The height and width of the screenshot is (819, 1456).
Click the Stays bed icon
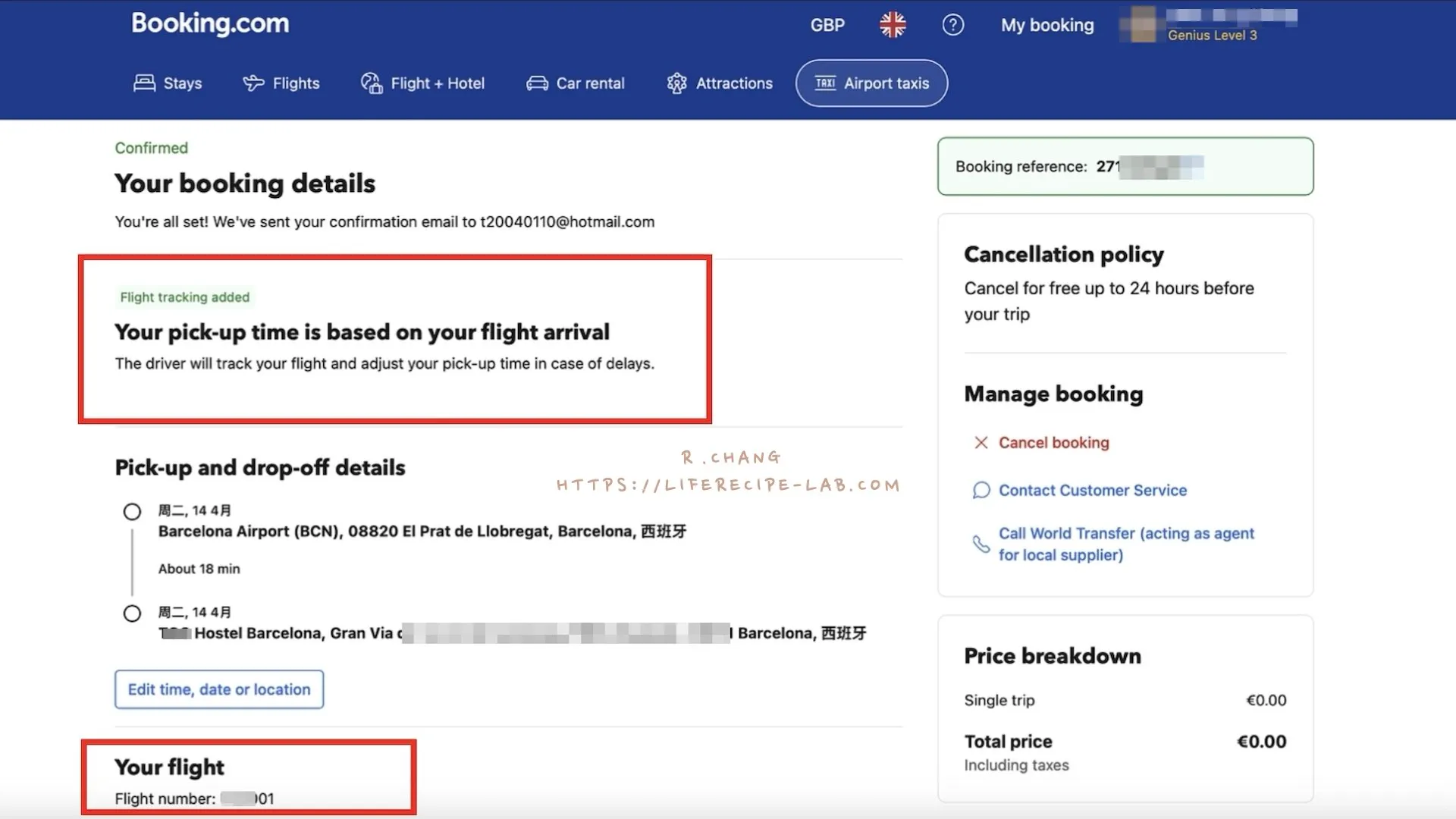[144, 83]
